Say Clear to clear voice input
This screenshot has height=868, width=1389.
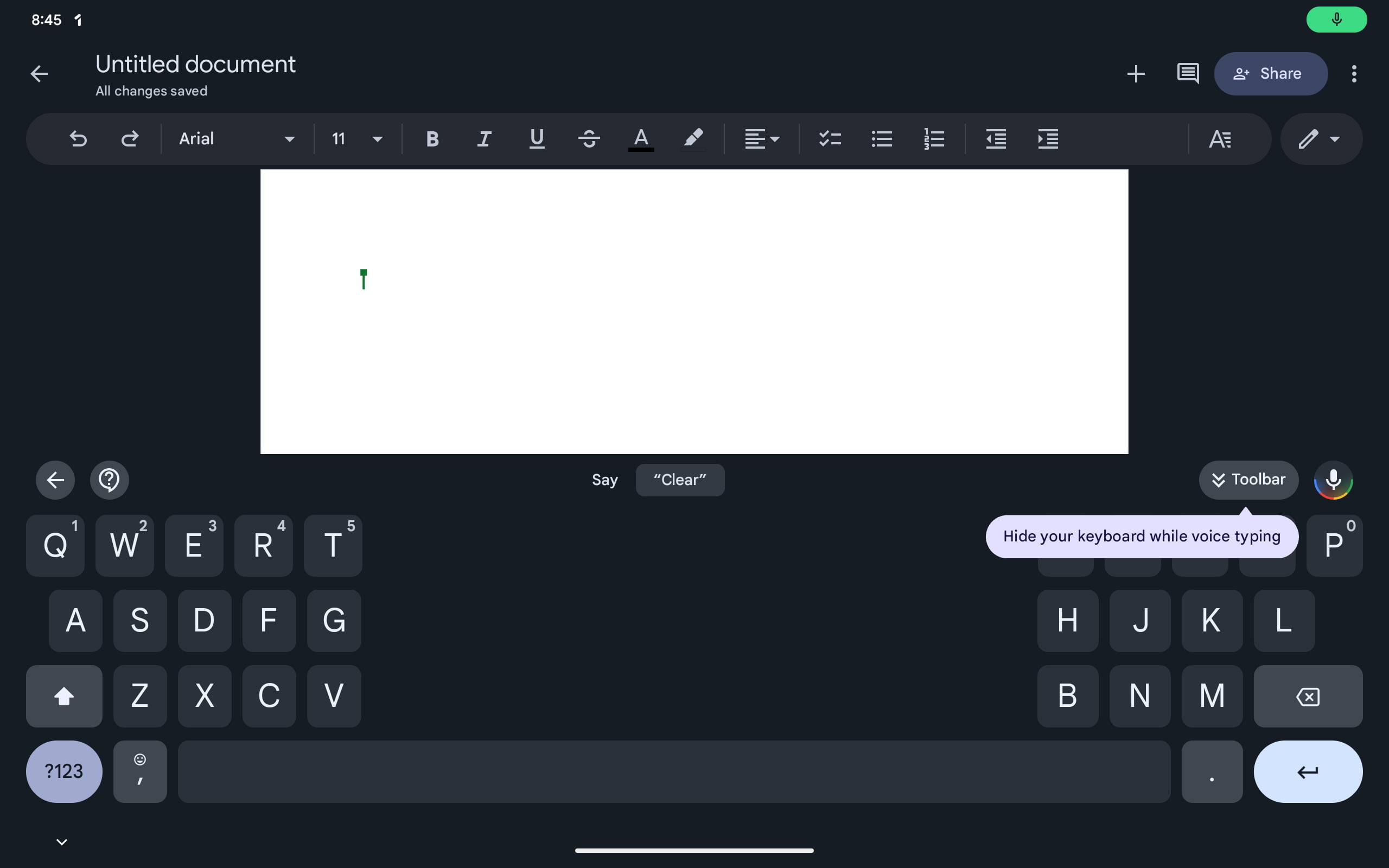[680, 480]
